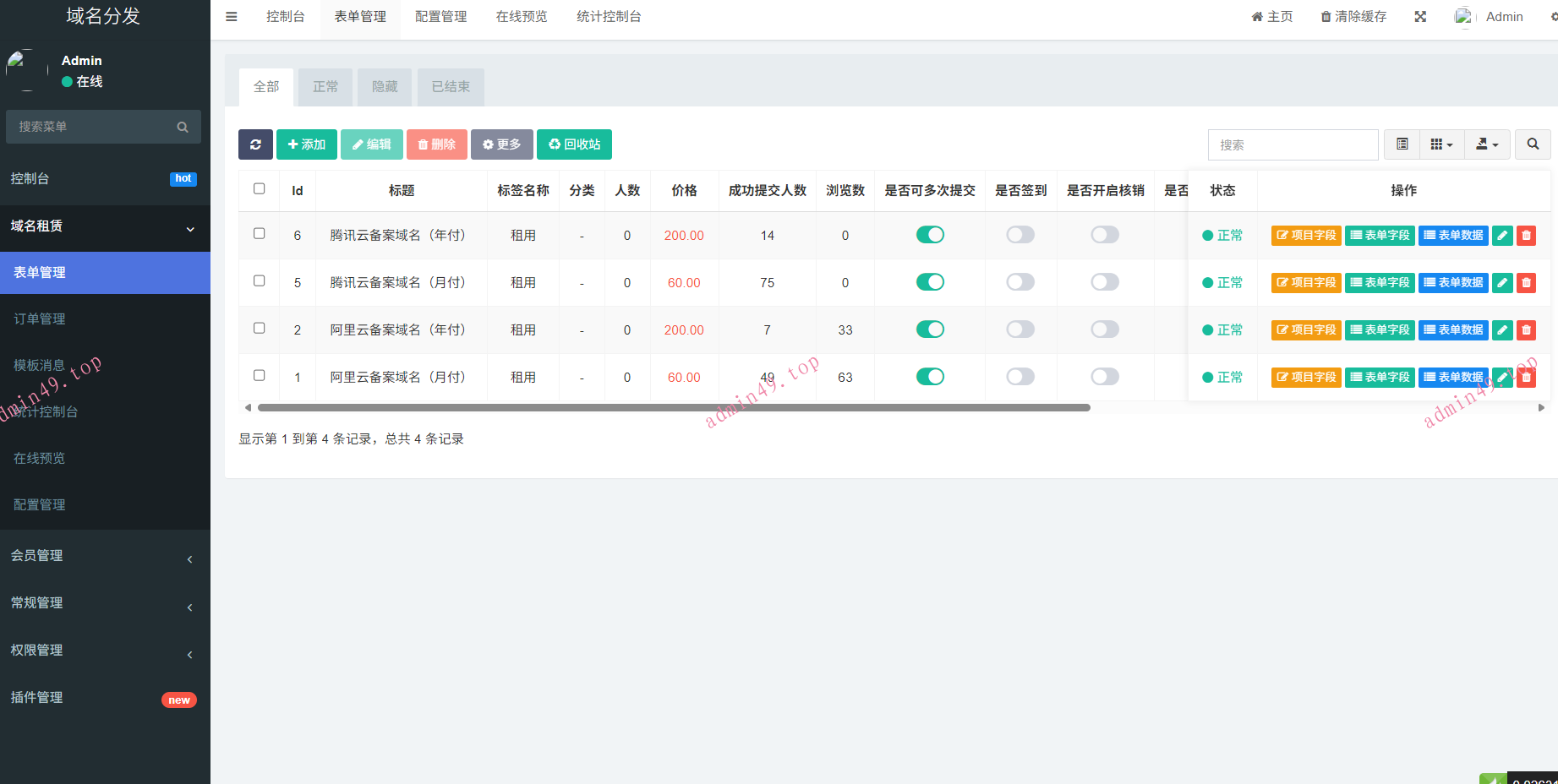Focus the table 搜索 input field
This screenshot has width=1558, height=784.
click(1293, 145)
